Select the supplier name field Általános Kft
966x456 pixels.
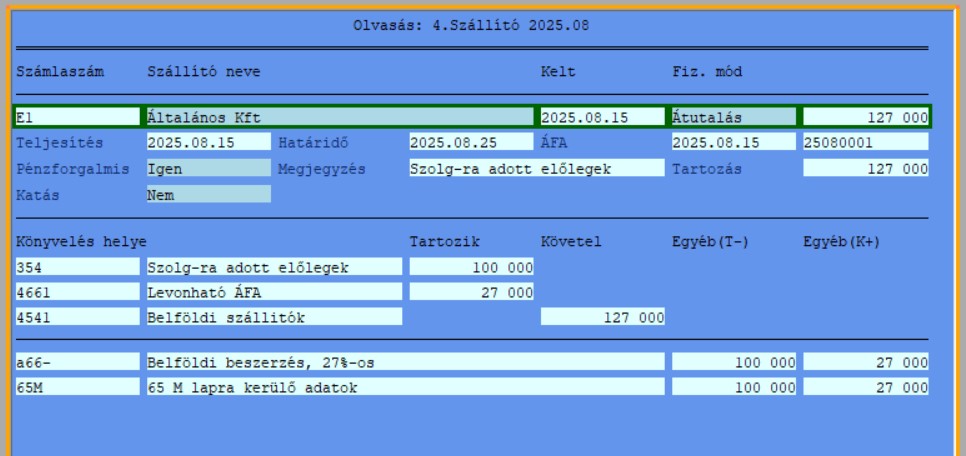[x=340, y=117]
